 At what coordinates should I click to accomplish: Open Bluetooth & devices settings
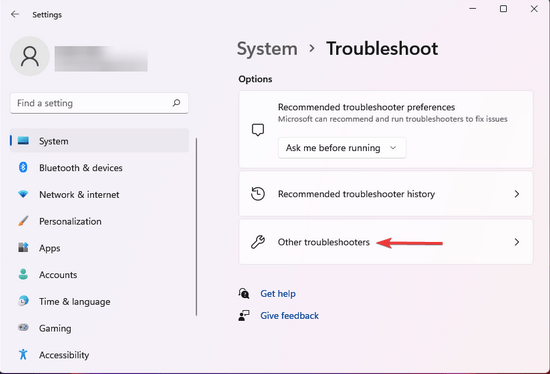coord(99,167)
